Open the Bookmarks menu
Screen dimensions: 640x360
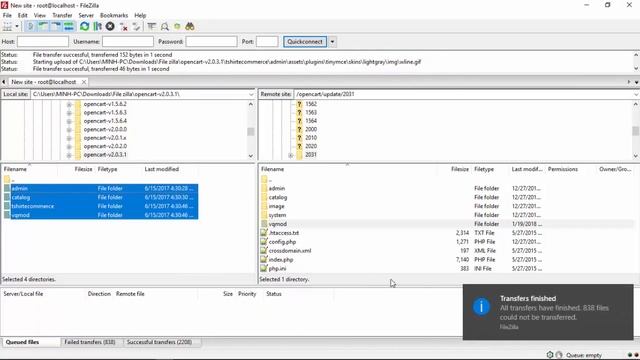tap(114, 15)
